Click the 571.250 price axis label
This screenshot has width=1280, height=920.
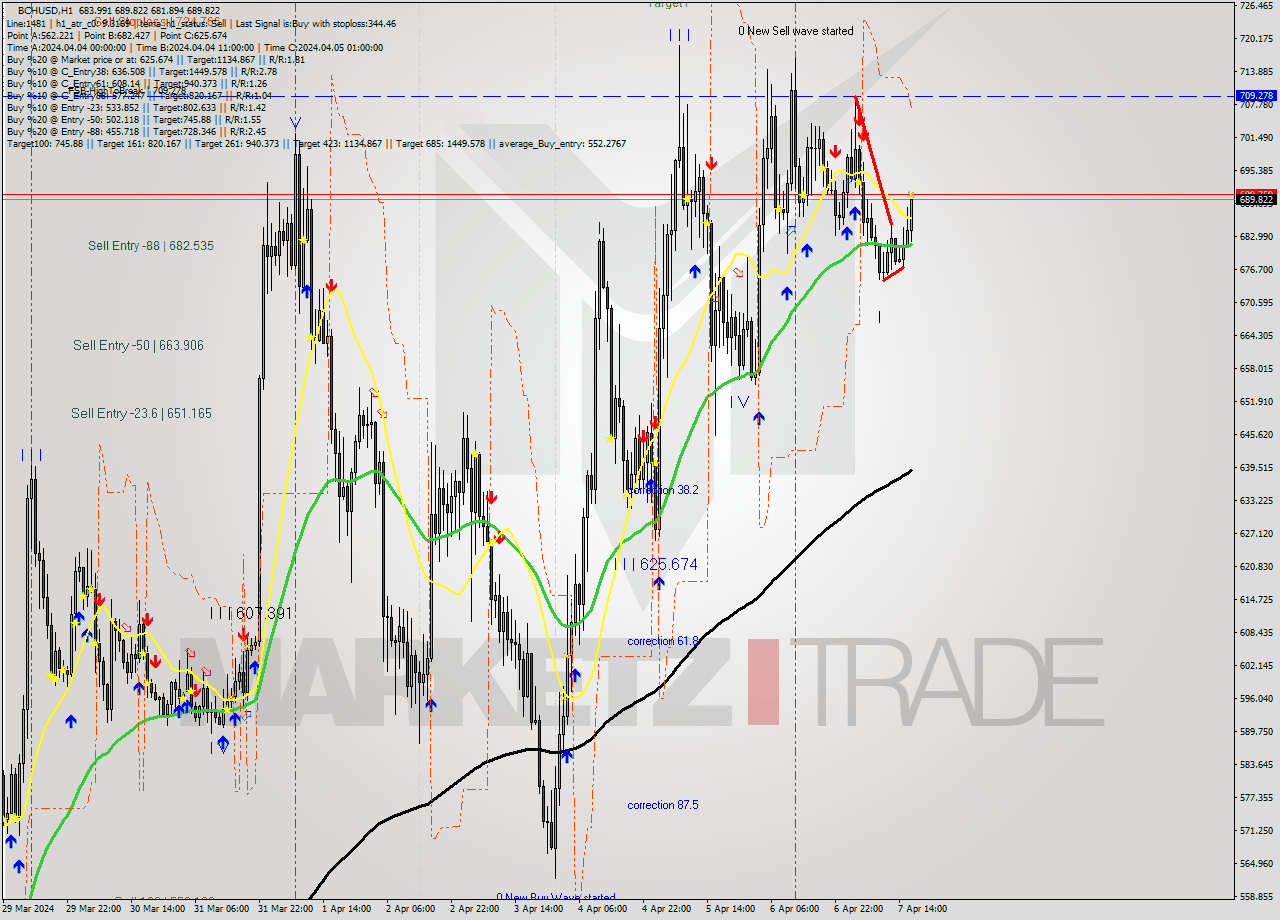click(1256, 831)
